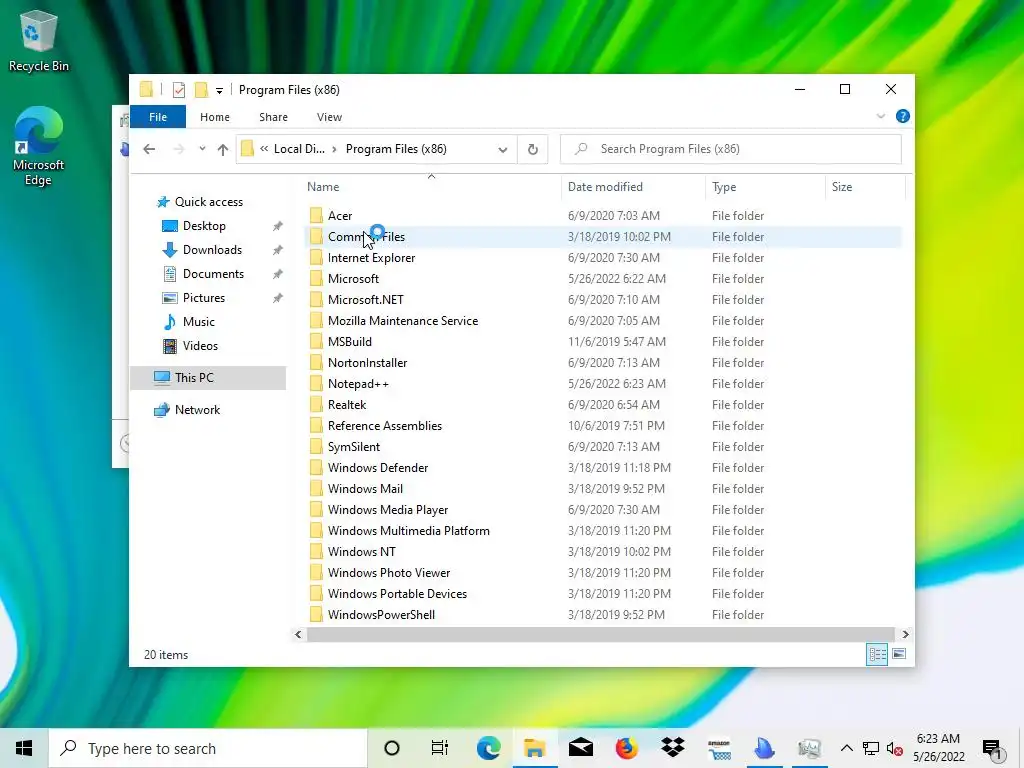Select the Microsoft folder icon

click(x=316, y=279)
